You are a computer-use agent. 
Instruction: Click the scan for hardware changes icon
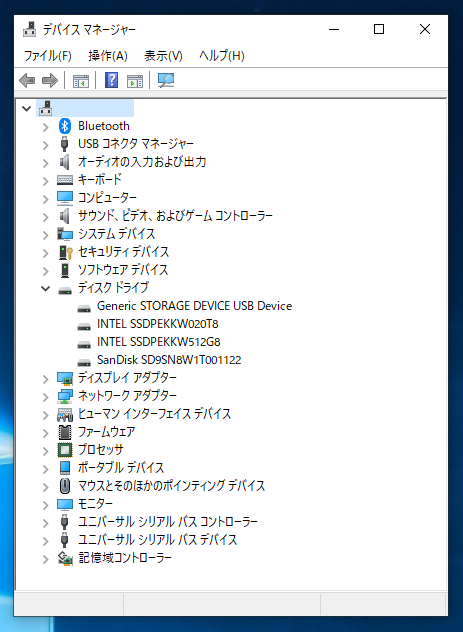click(x=166, y=81)
